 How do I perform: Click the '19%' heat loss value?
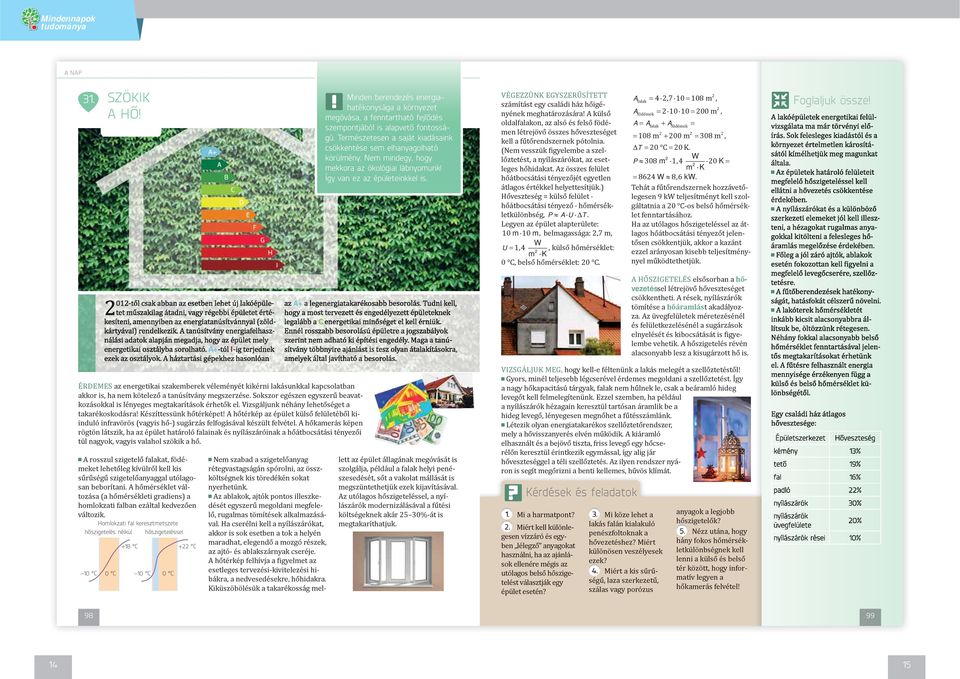click(855, 464)
